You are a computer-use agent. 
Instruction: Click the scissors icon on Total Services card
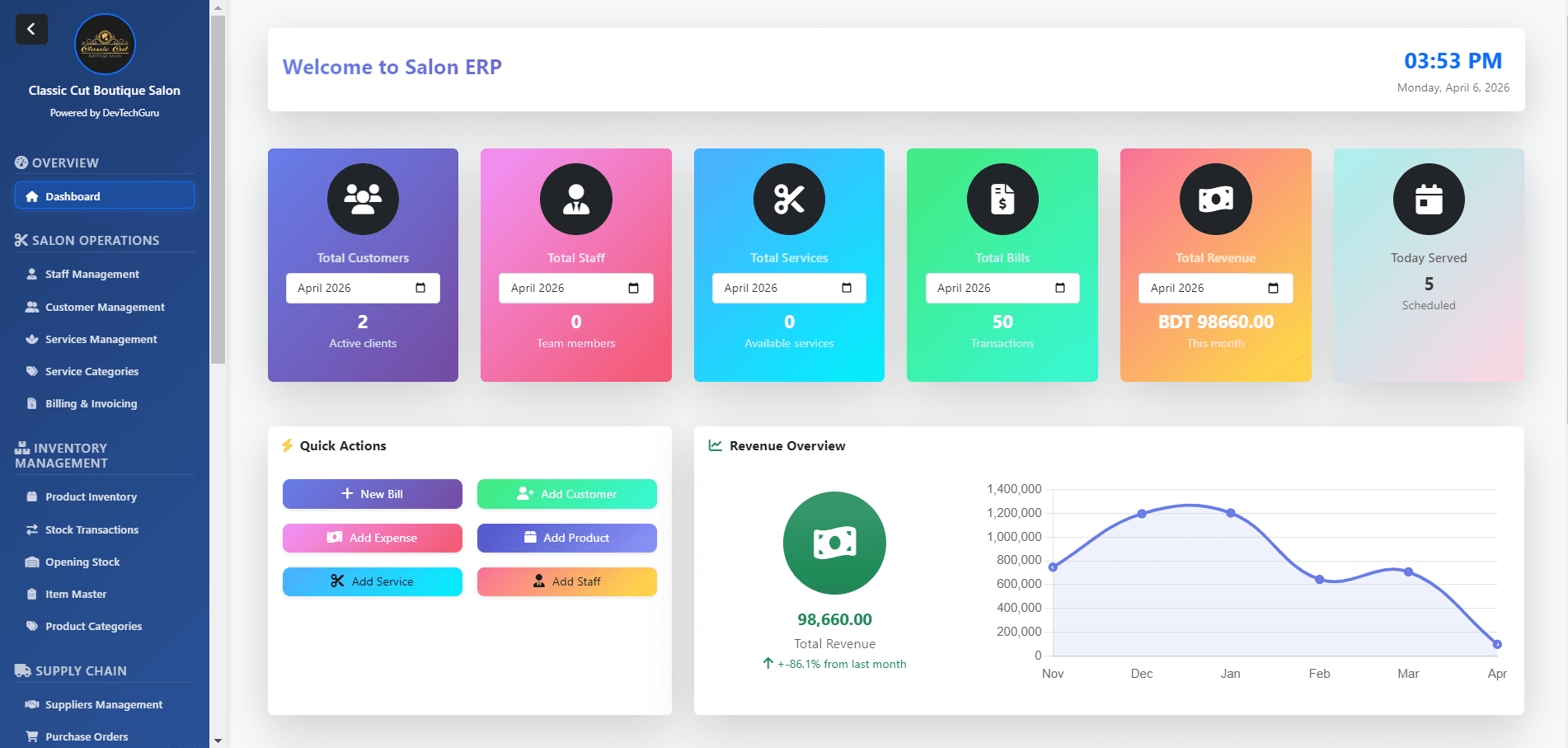coord(789,199)
